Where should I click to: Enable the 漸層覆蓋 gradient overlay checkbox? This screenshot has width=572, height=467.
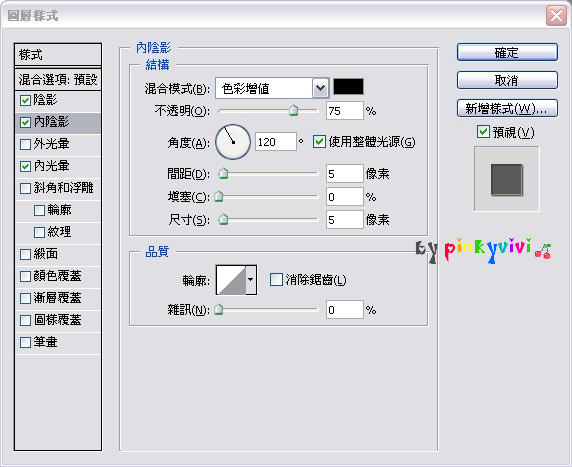tap(25, 298)
